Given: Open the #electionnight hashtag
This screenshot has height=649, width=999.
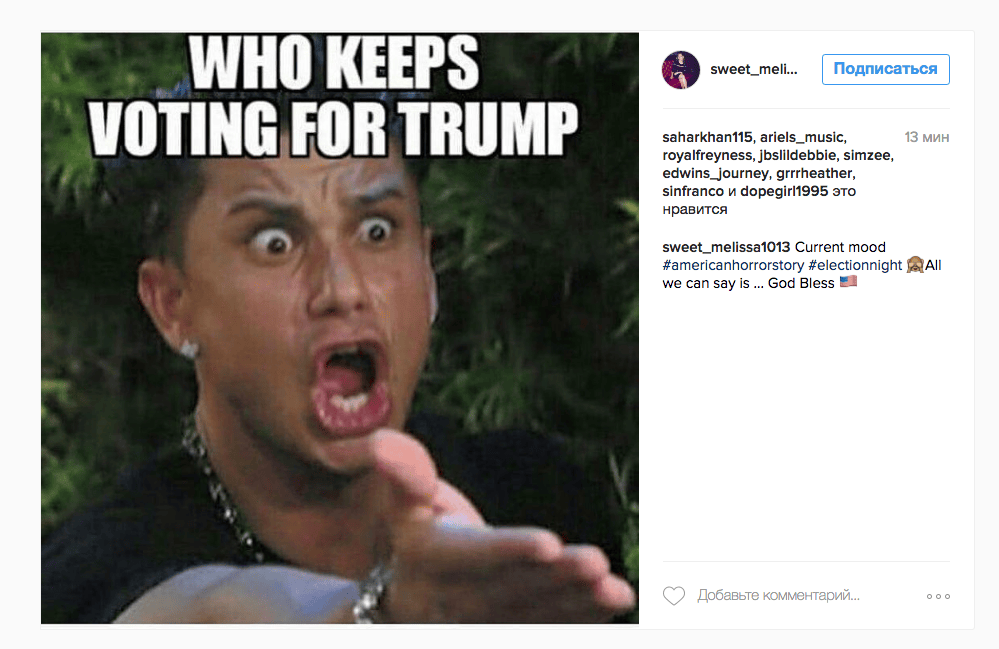Looking at the screenshot, I should (x=855, y=265).
